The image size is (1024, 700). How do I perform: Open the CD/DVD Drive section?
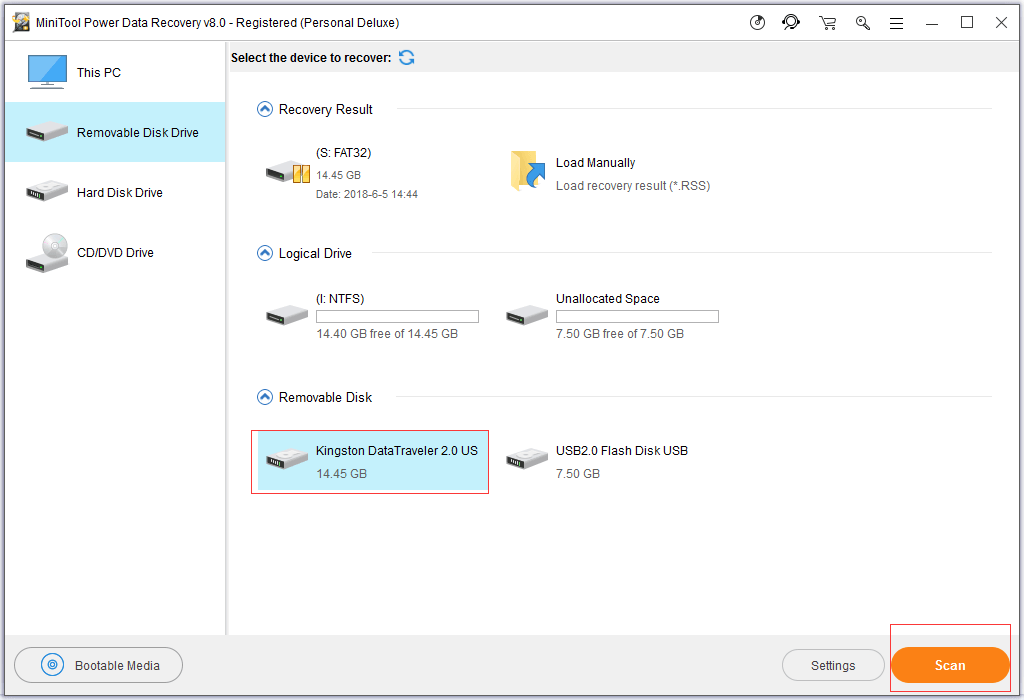coord(115,253)
